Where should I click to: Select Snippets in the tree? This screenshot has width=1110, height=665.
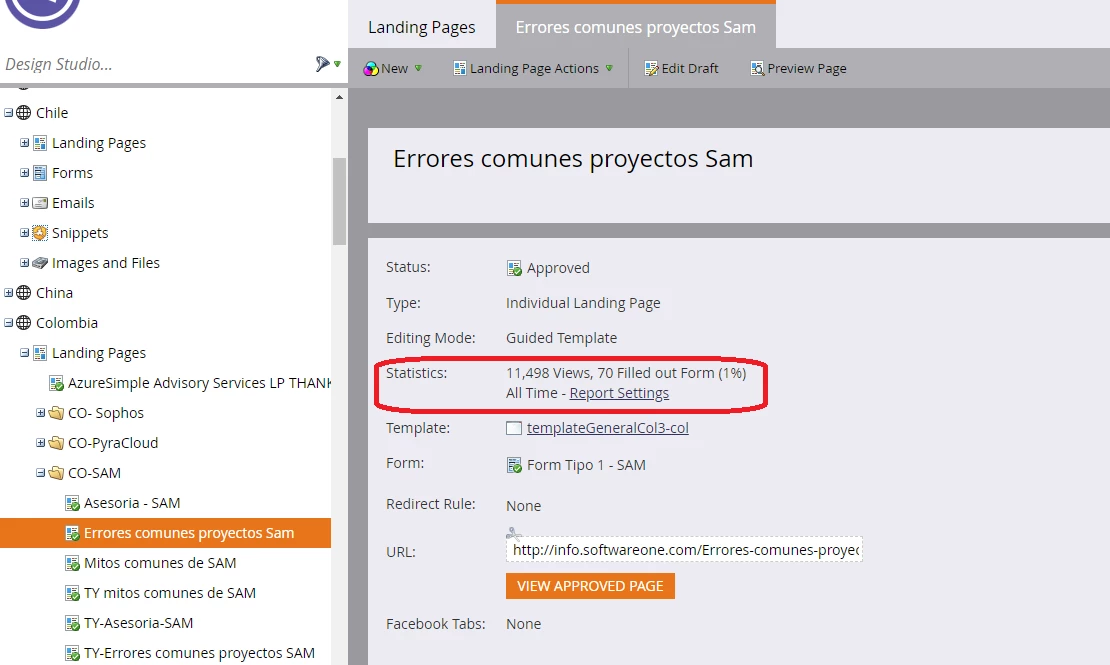80,233
